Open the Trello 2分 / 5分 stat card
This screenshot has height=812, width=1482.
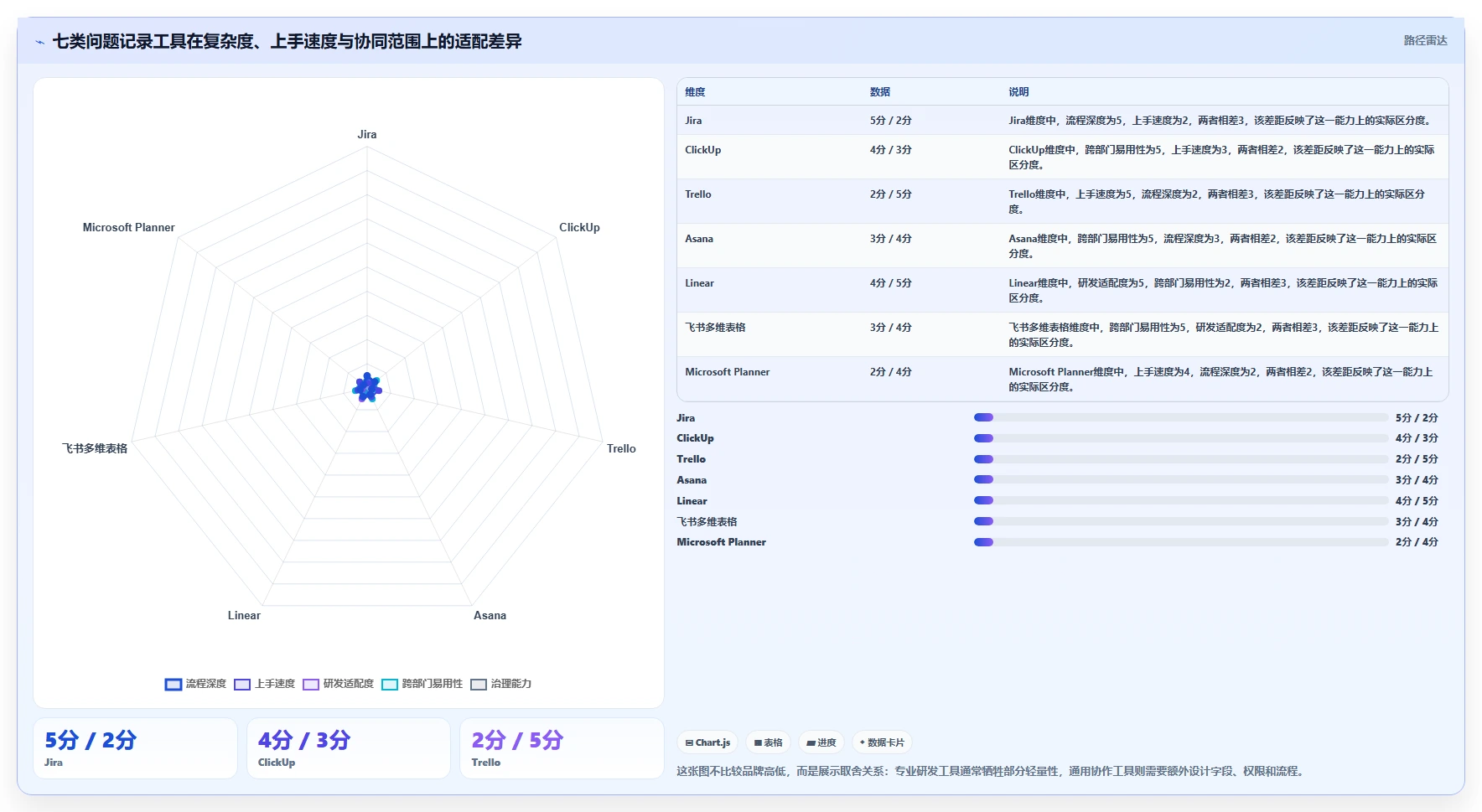pos(562,748)
